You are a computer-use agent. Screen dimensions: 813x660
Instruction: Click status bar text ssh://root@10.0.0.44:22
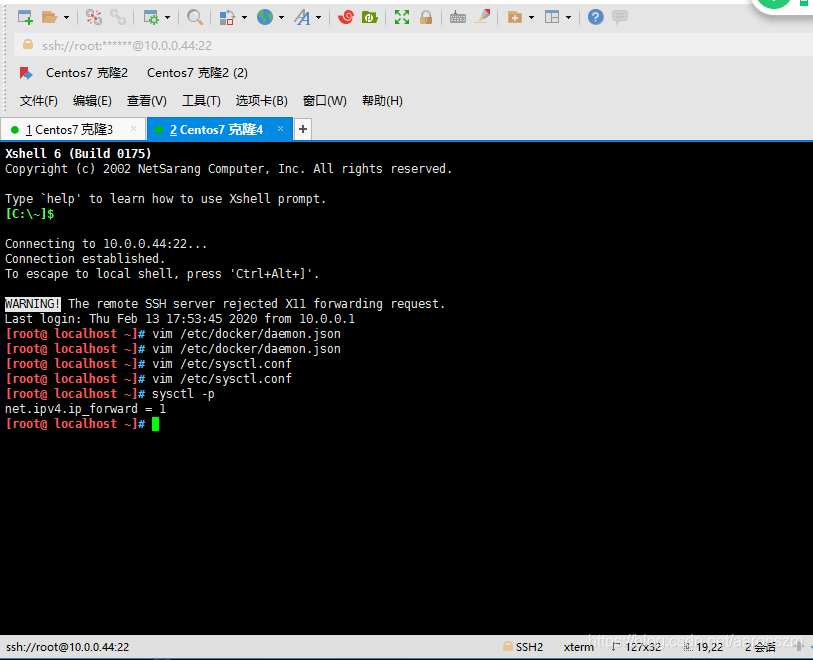(x=67, y=647)
